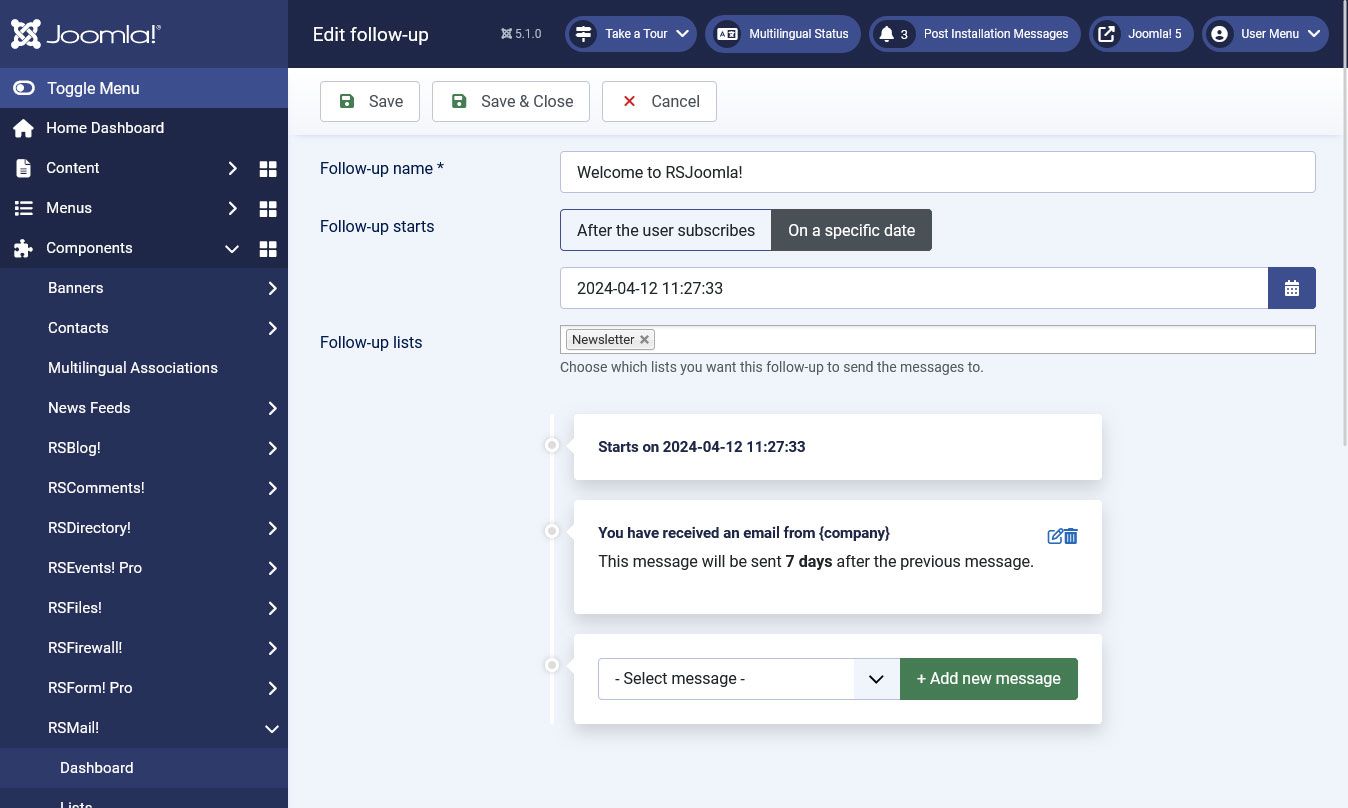Click 'You have received an email from {company}'

744,533
